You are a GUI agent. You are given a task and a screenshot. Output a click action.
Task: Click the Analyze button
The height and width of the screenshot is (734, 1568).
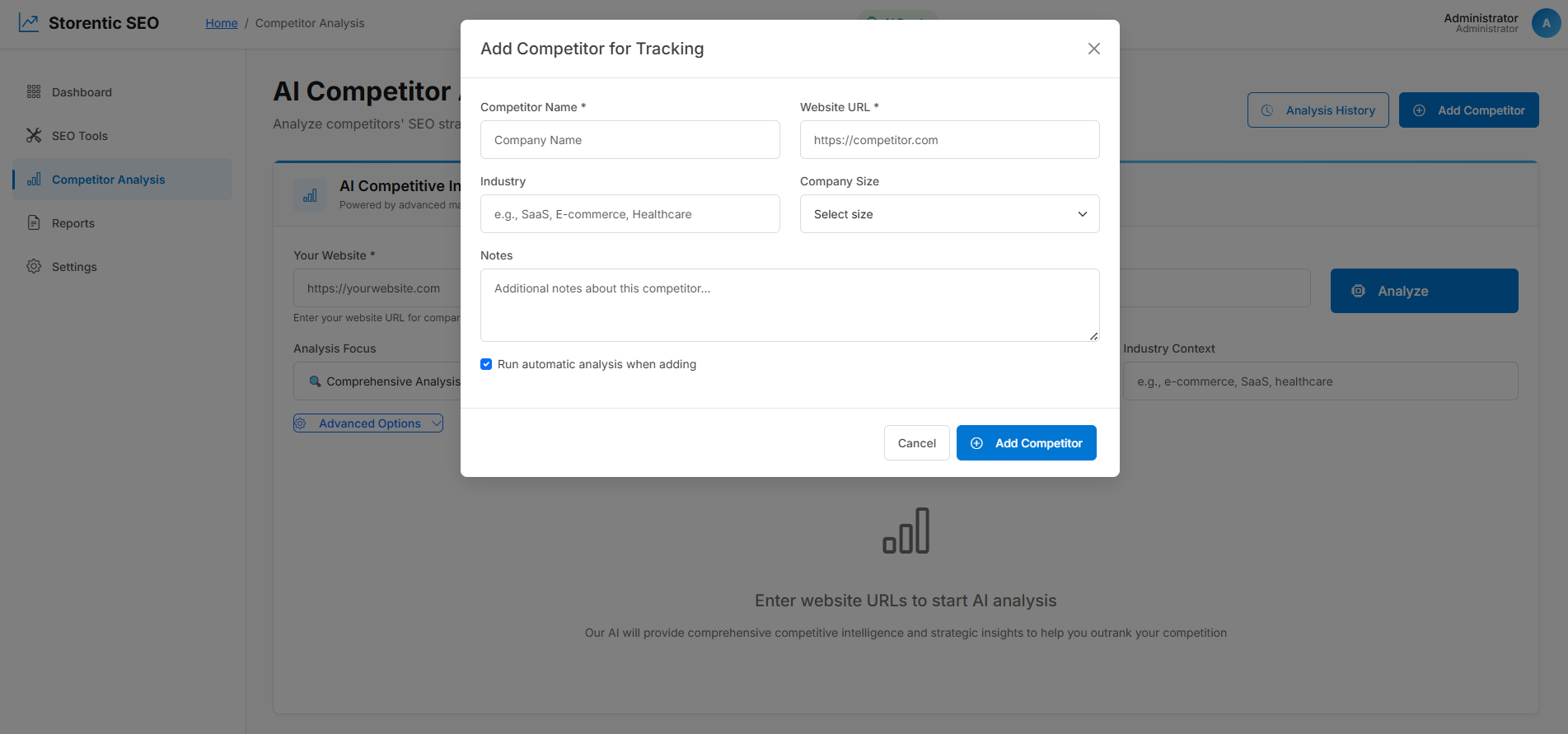pyautogui.click(x=1424, y=291)
